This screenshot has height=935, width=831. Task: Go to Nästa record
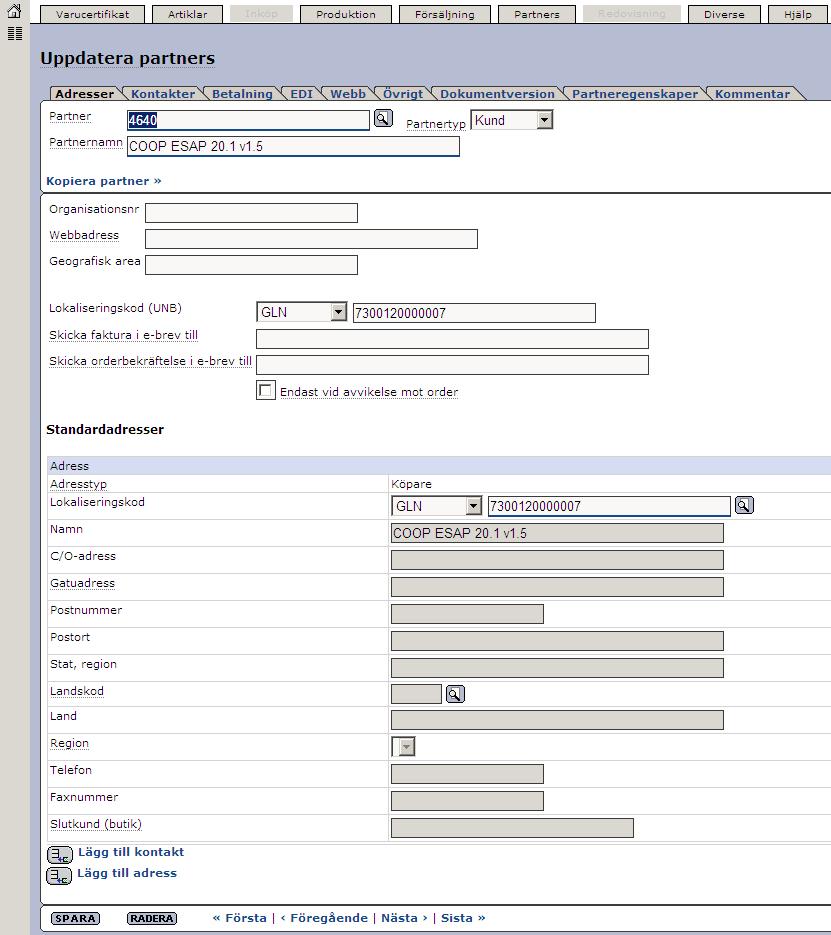tap(404, 918)
